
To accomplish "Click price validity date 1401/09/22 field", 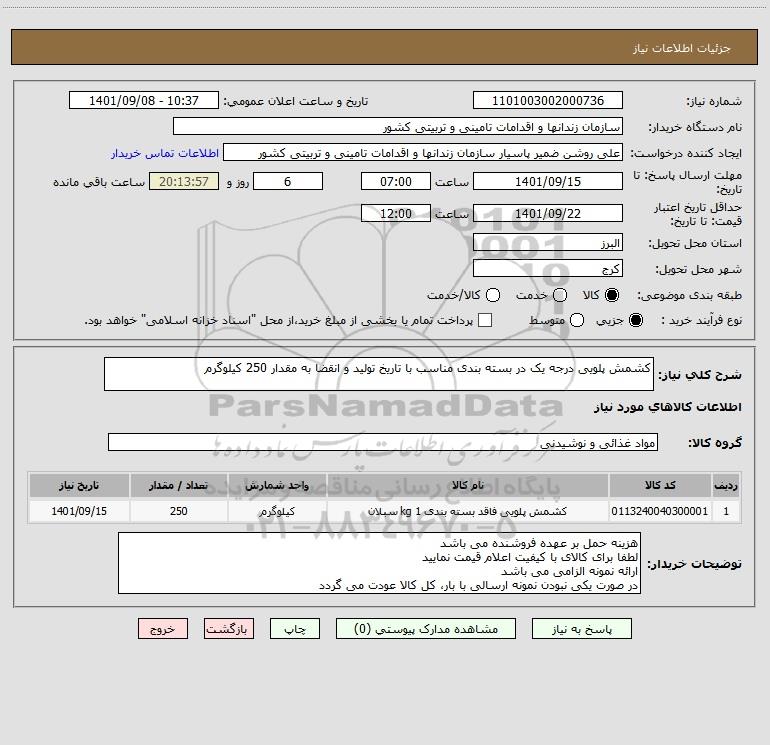I will tap(548, 213).
